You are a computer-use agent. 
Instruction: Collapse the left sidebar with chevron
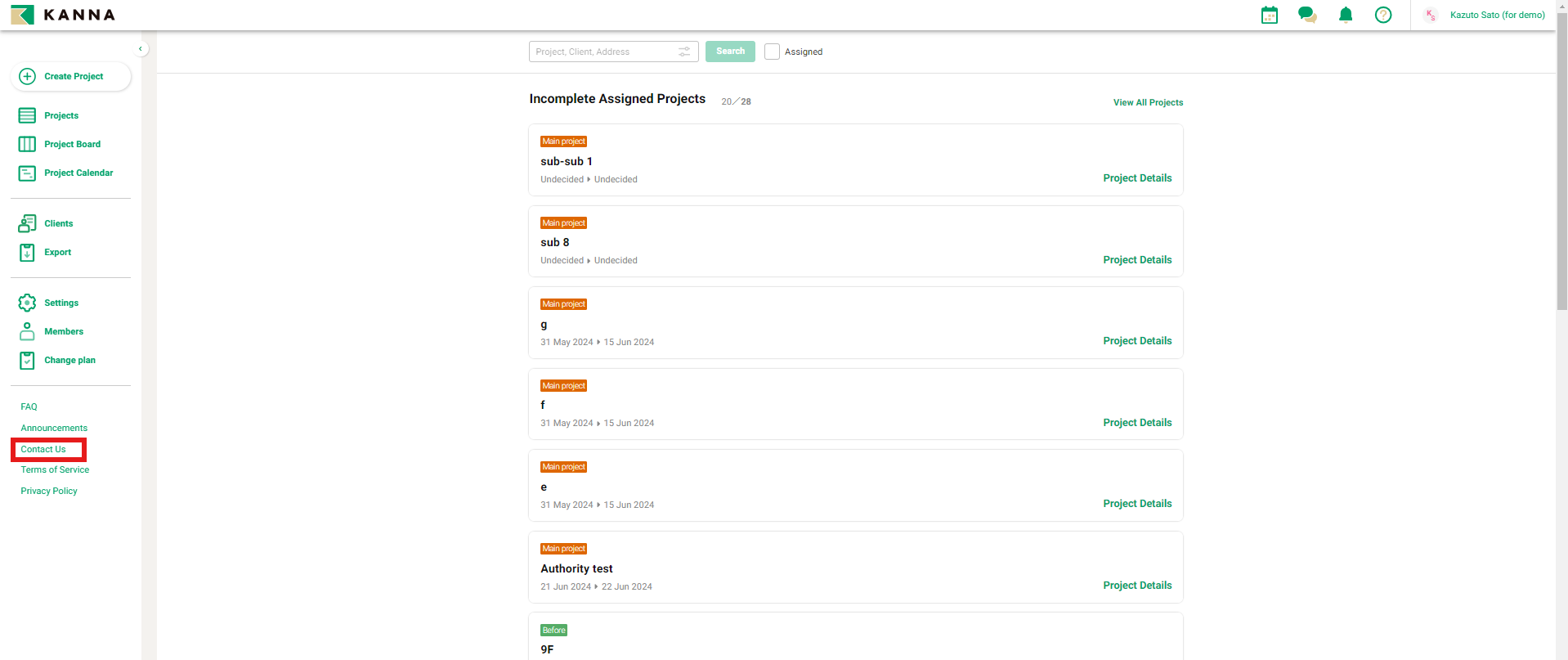[141, 49]
